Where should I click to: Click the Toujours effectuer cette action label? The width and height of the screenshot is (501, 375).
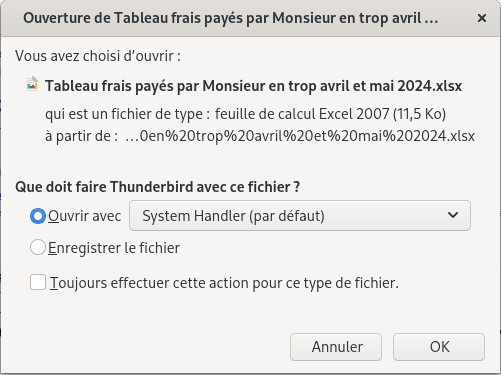(x=224, y=283)
